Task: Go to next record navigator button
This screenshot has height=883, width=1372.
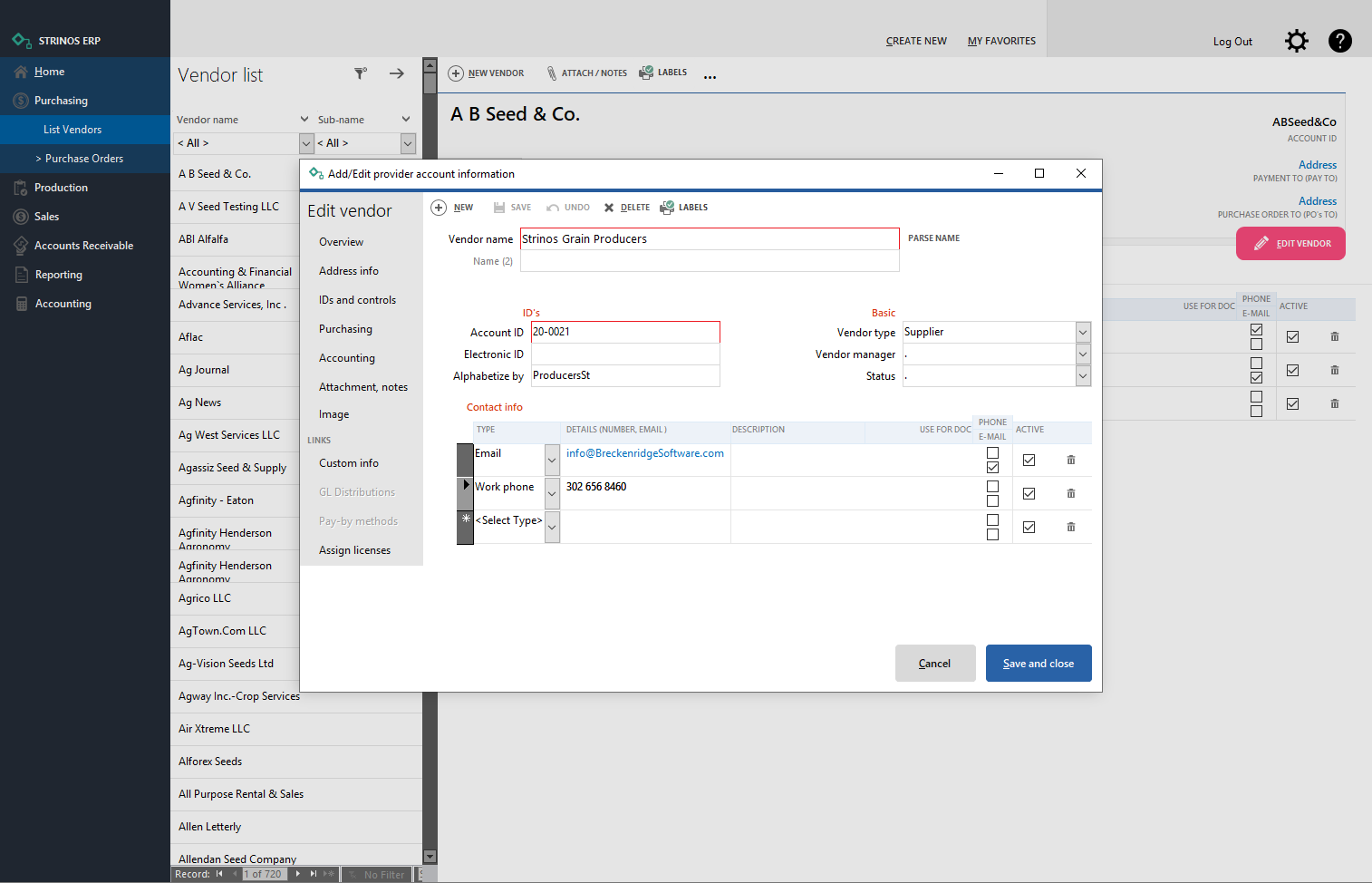Action: (298, 874)
